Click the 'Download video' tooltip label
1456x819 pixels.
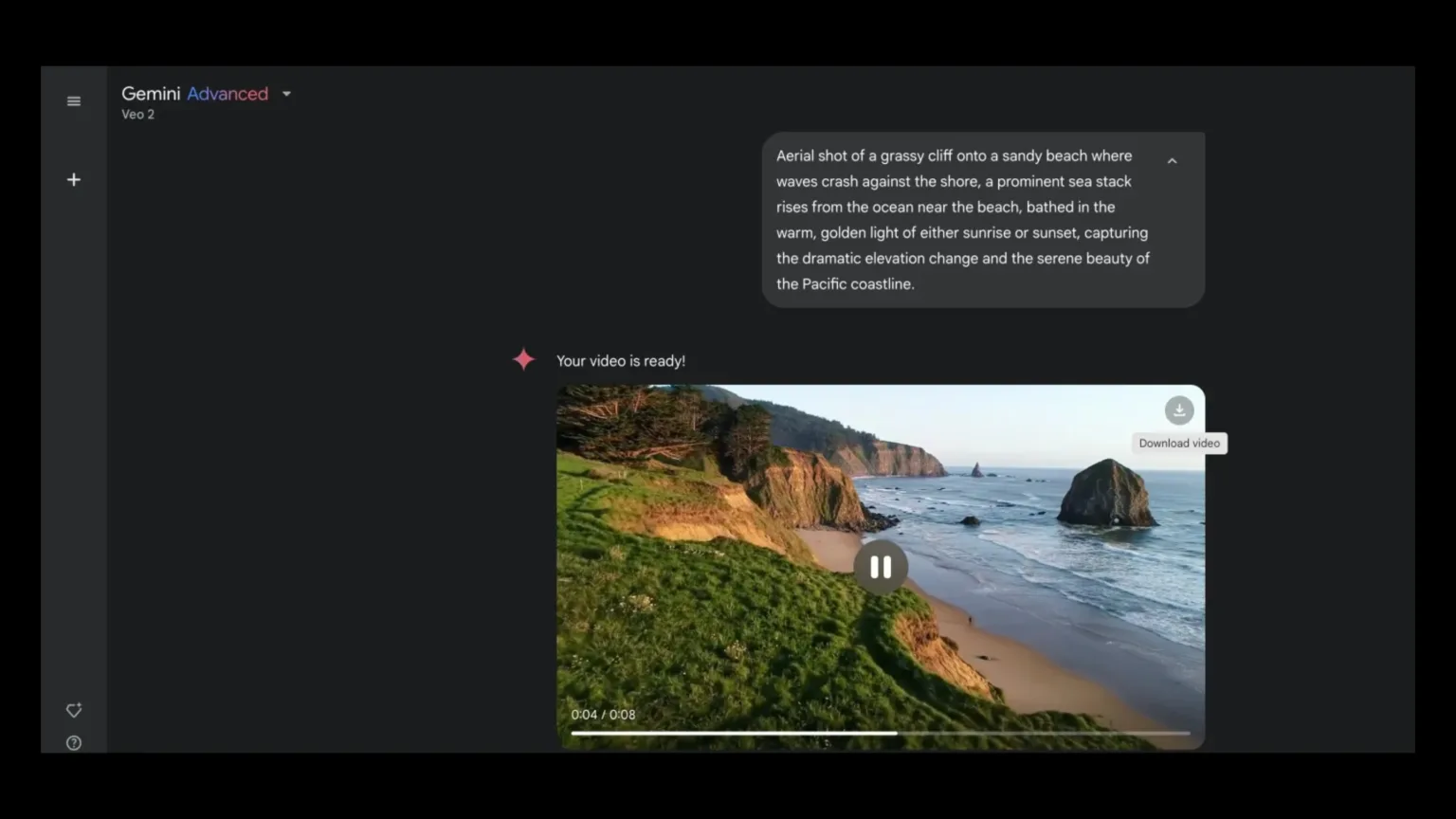(1178, 444)
